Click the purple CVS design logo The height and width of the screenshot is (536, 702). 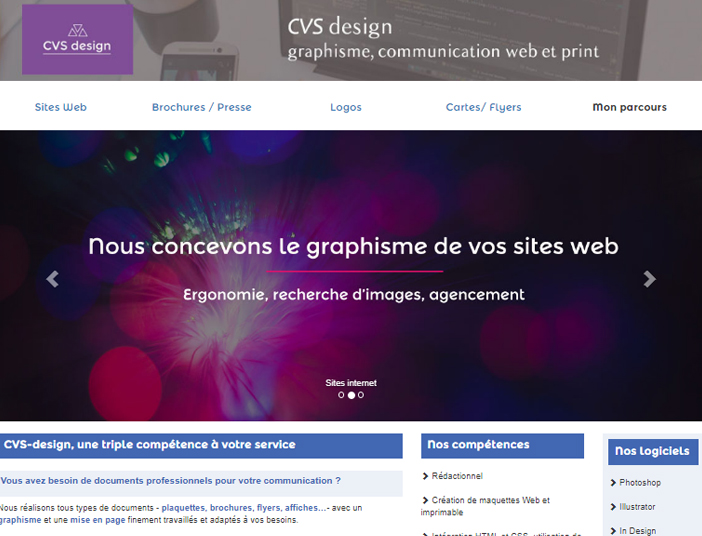coord(77,39)
